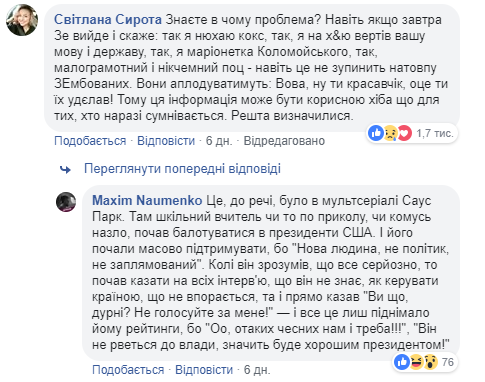The image size is (485, 382).
Task: Click the blue like reaction on Maxim's reply
Action: click(402, 362)
